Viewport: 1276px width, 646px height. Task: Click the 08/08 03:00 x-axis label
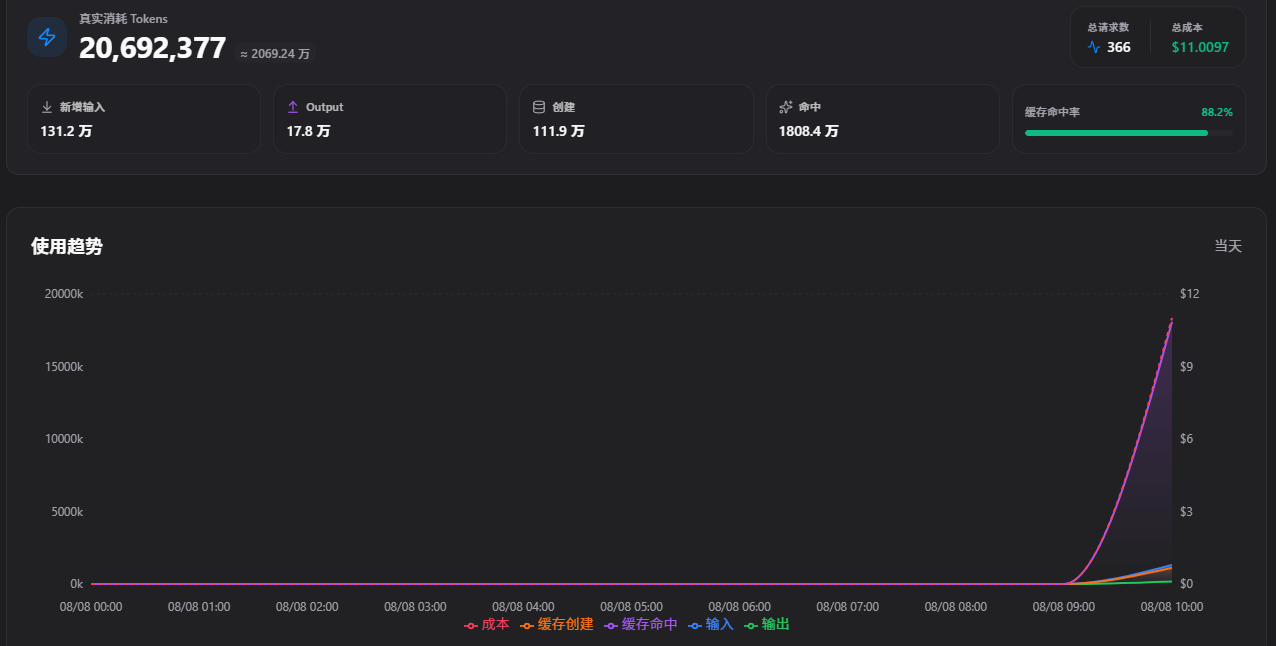(415, 607)
